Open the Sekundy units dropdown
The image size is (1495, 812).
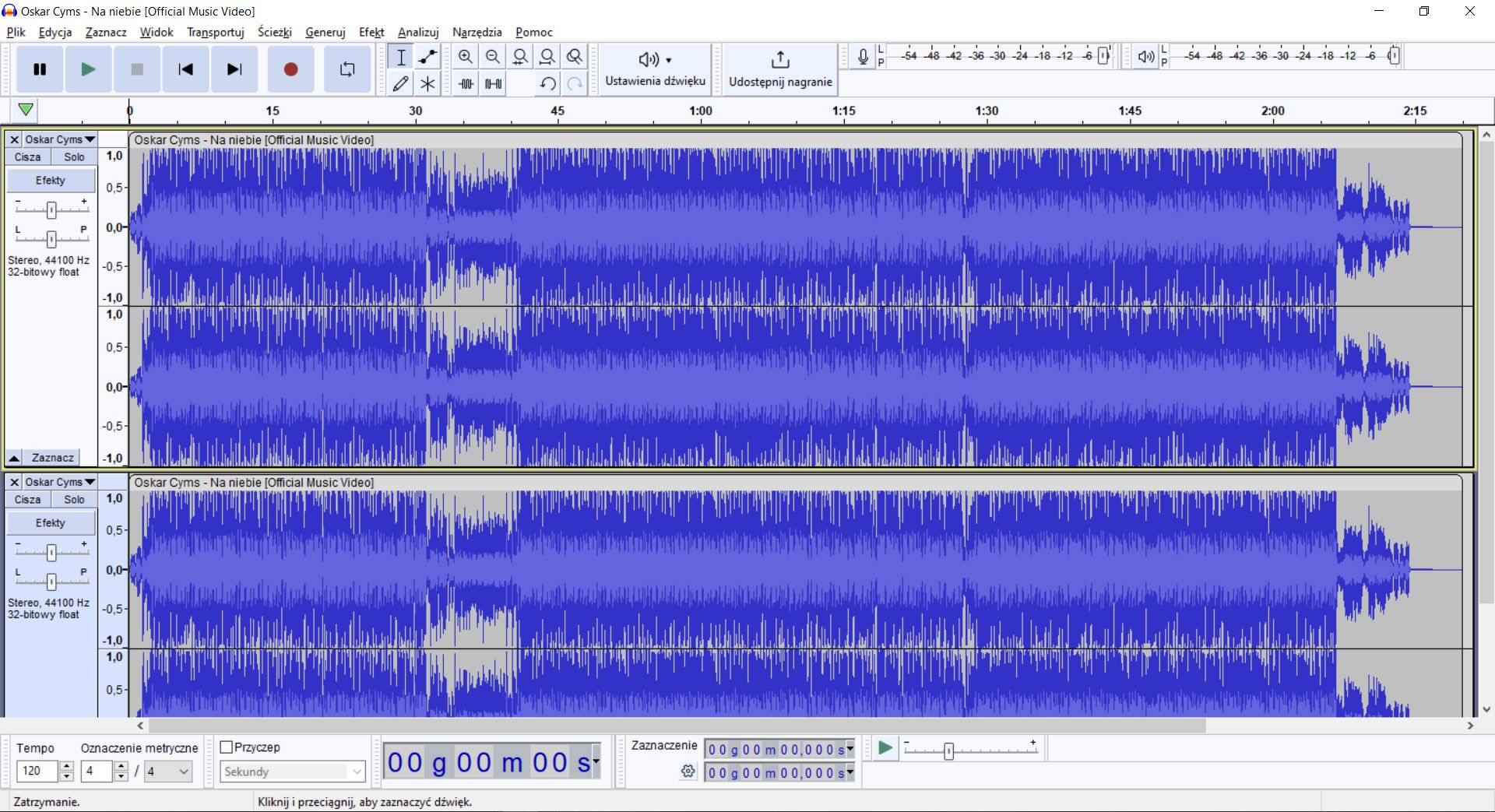coord(291,772)
